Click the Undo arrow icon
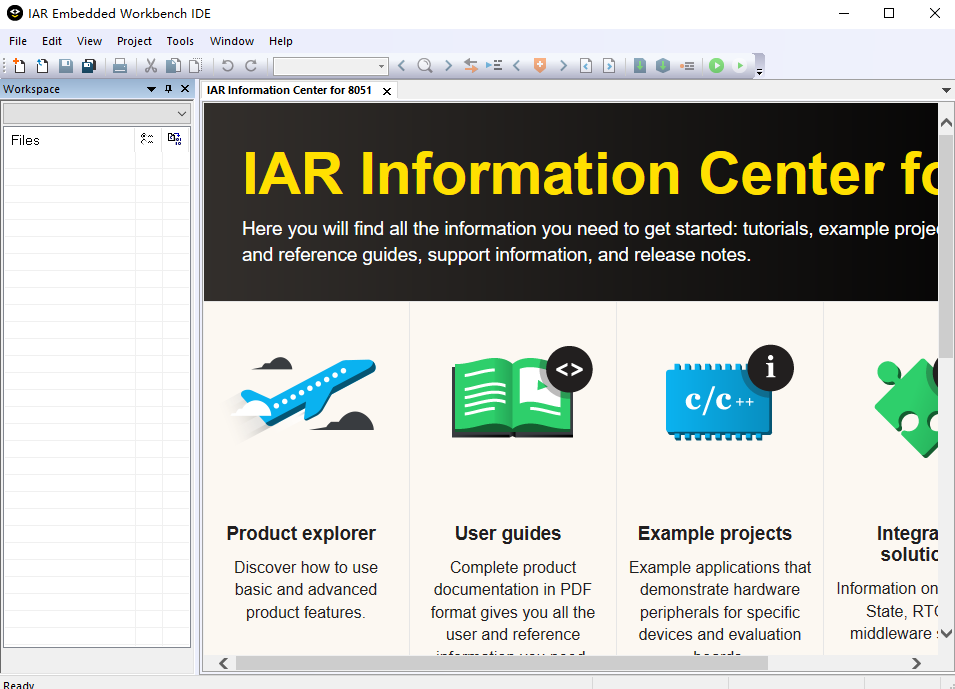 click(228, 66)
